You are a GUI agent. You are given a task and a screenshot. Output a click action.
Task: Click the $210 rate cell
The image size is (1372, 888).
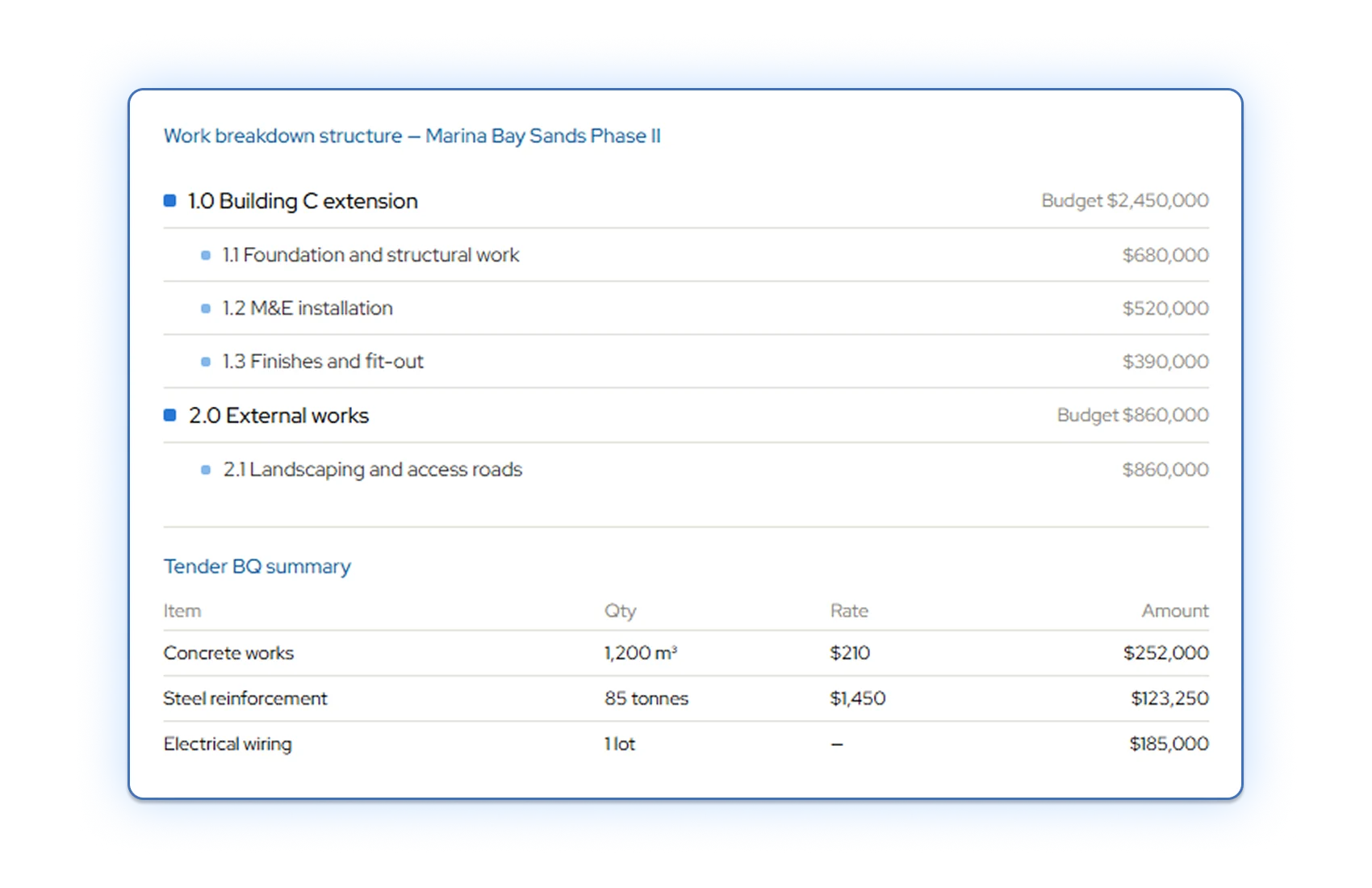coord(850,653)
